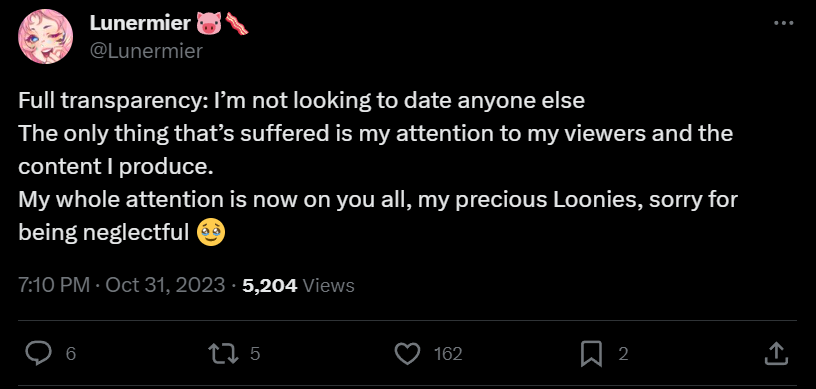Click the Oct 31, 2023 date
Viewport: 816px width, 389px height.
(x=165, y=285)
